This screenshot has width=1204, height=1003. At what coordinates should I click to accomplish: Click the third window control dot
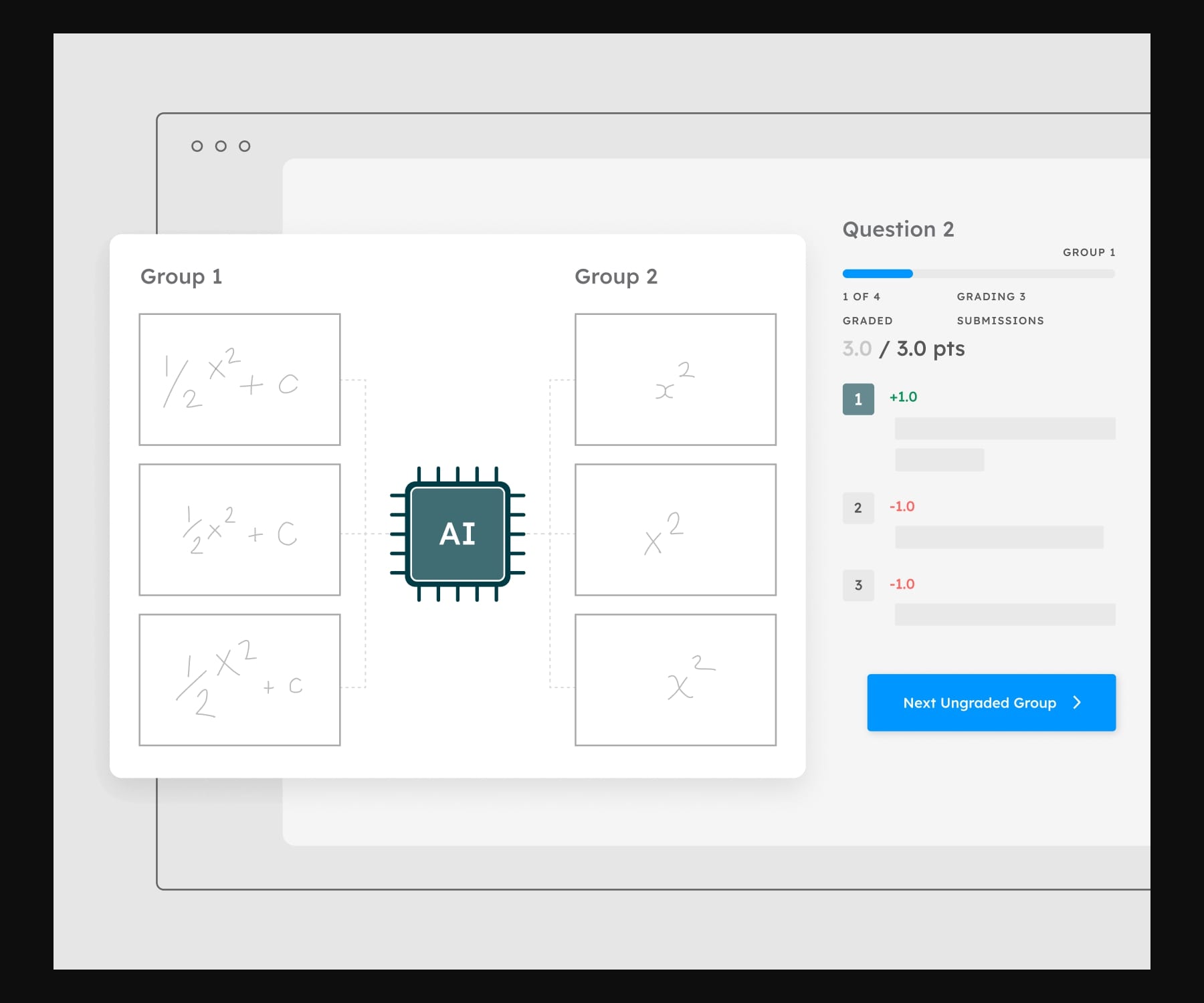click(x=245, y=145)
